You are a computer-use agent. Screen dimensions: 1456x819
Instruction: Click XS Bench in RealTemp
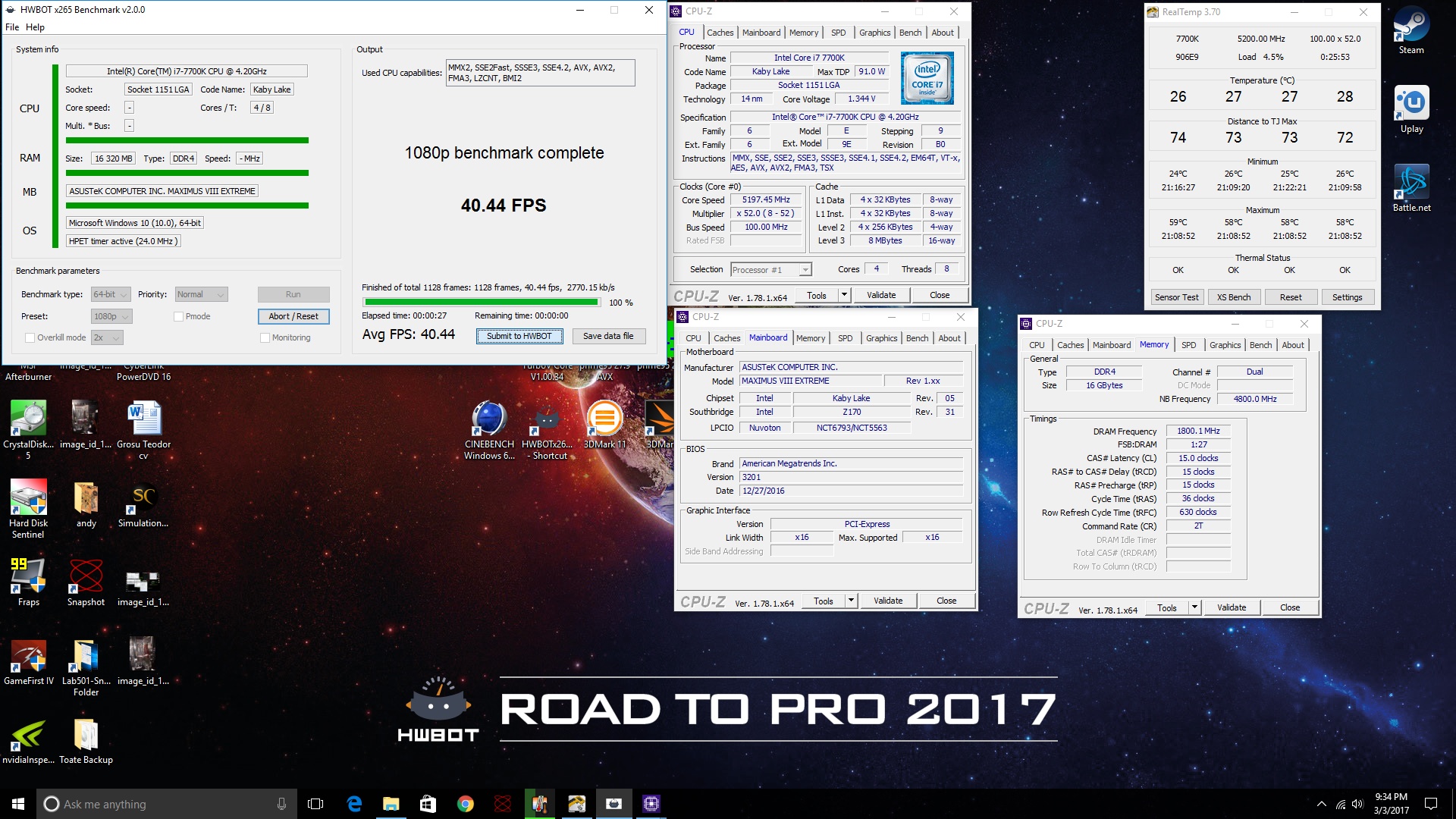pyautogui.click(x=1234, y=297)
